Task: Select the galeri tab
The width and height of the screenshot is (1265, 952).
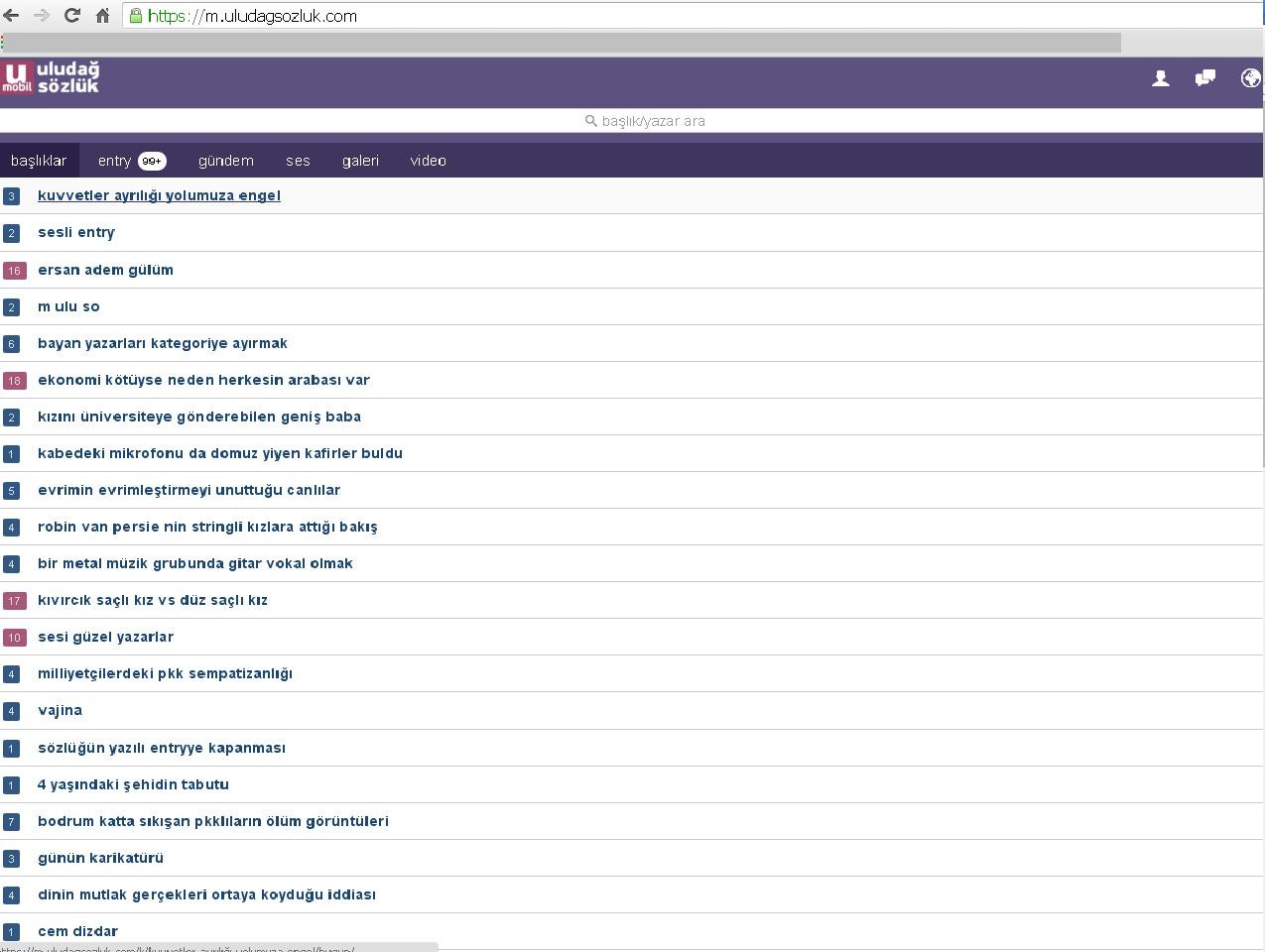Action: click(x=360, y=161)
